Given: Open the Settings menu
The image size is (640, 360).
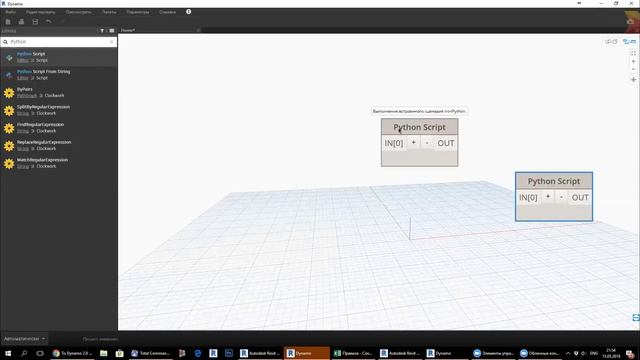Looking at the screenshot, I should (x=138, y=12).
